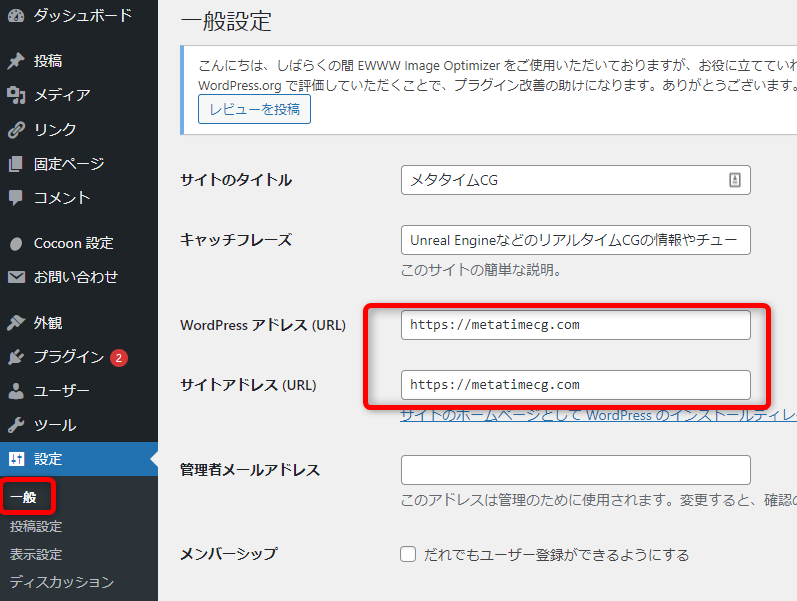The width and height of the screenshot is (797, 601).
Task: Click the Plugins plug icon
Action: click(16, 357)
